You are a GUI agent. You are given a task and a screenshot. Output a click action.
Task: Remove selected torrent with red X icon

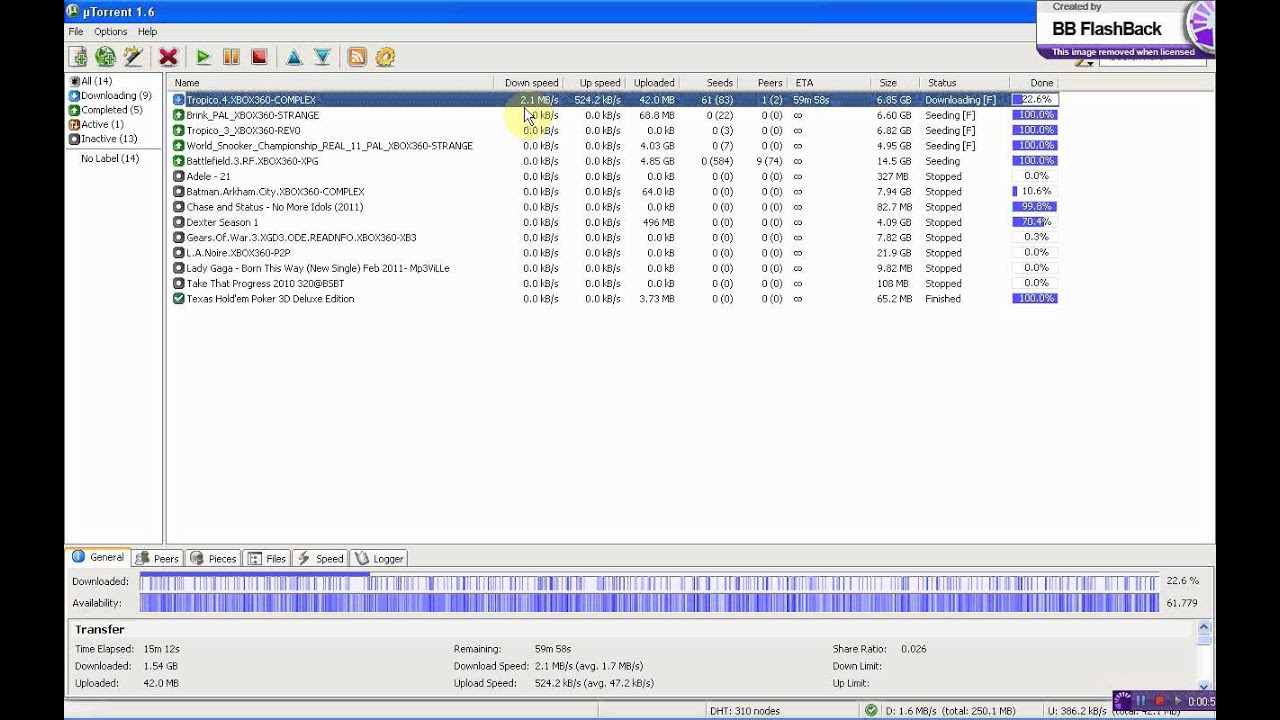coord(168,57)
